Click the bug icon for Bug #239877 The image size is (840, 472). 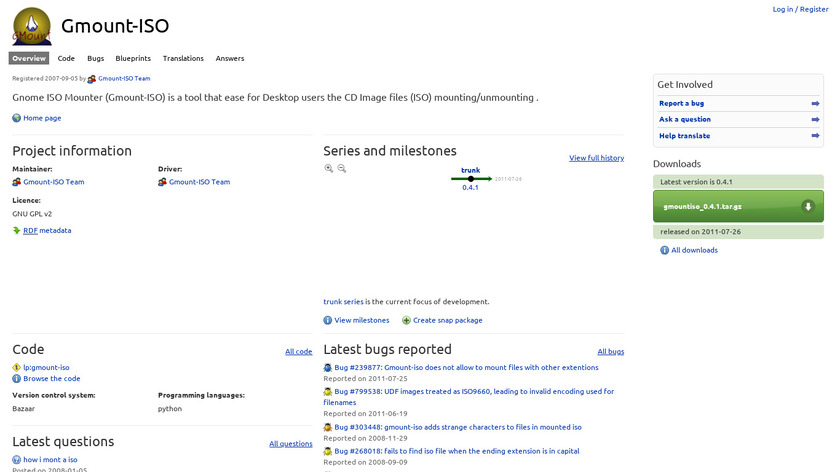pyautogui.click(x=327, y=368)
